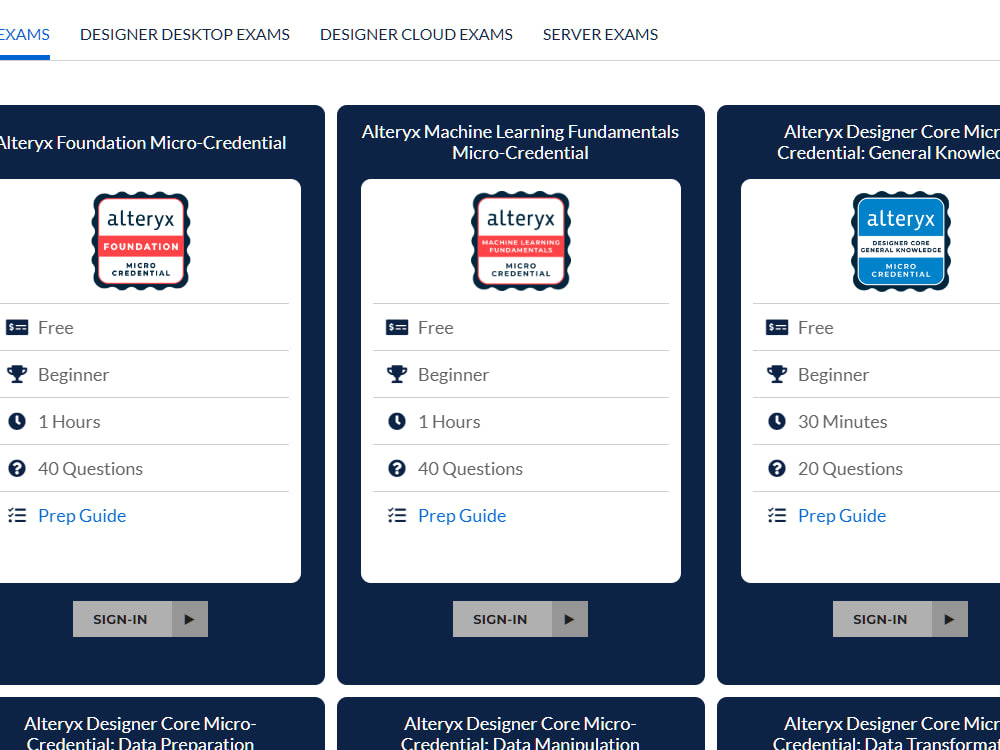Click the question mark icon on Foundation card
Screen dimensions: 1000x750
(16, 468)
